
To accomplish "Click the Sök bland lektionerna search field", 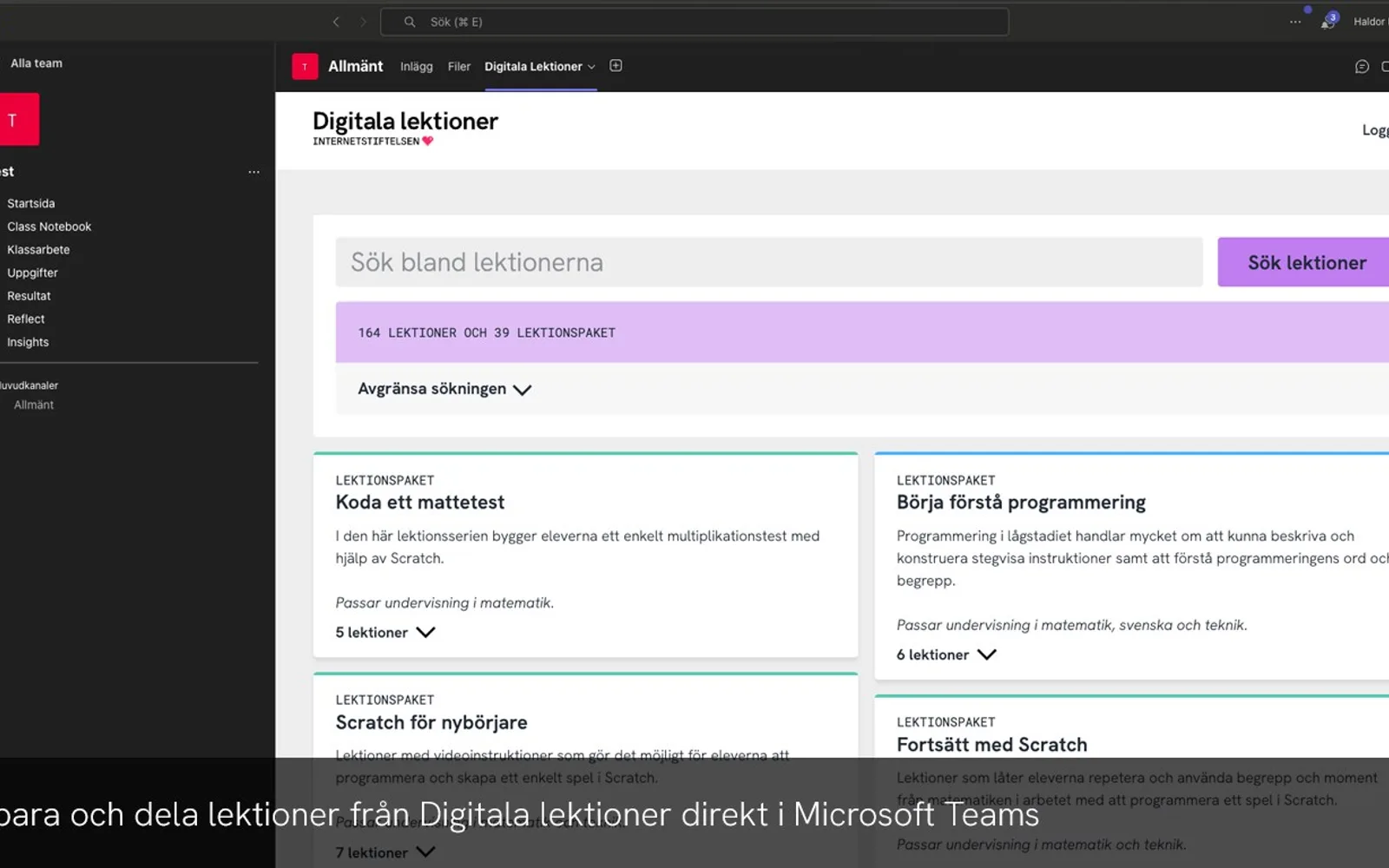I will pos(769,262).
